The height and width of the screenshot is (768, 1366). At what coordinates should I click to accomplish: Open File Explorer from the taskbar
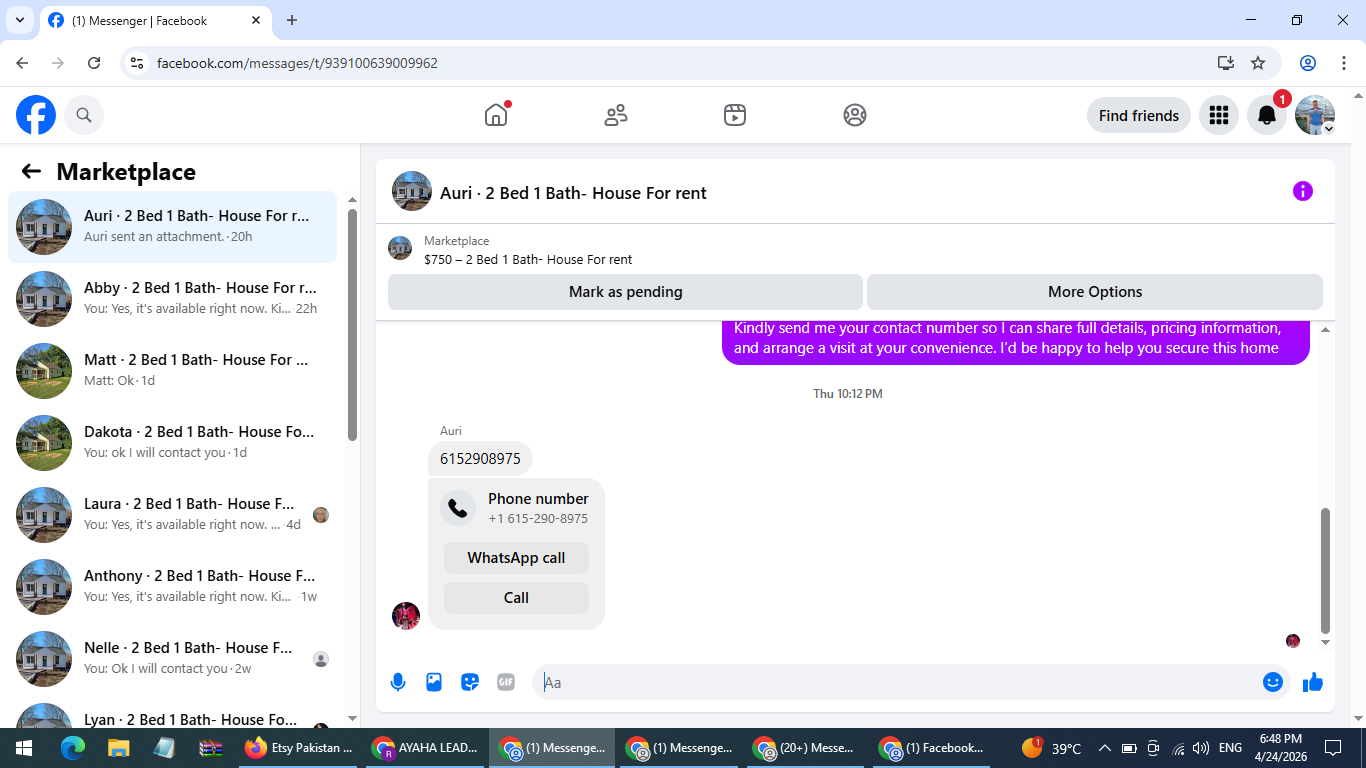tap(119, 748)
